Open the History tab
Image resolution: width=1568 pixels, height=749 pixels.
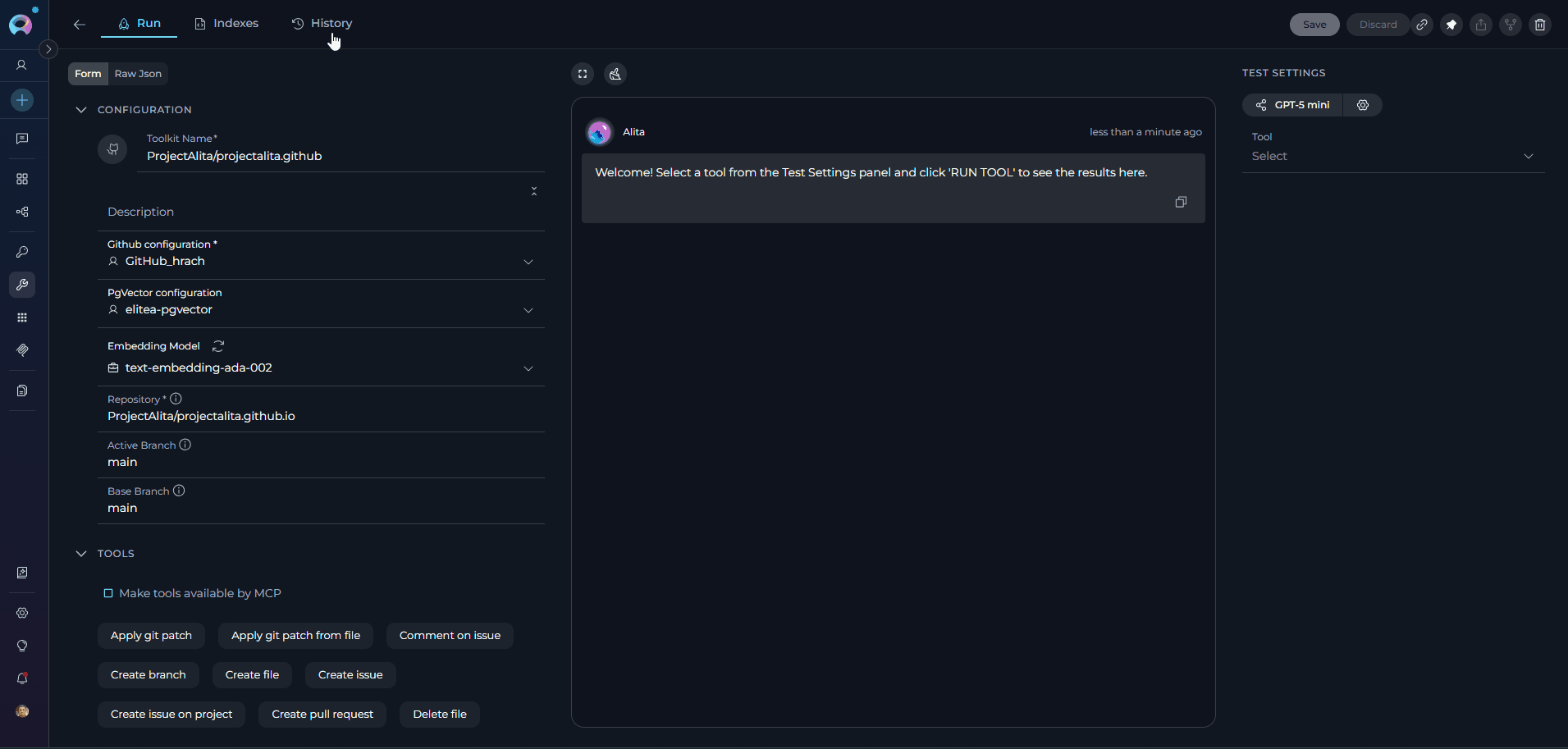(x=322, y=23)
